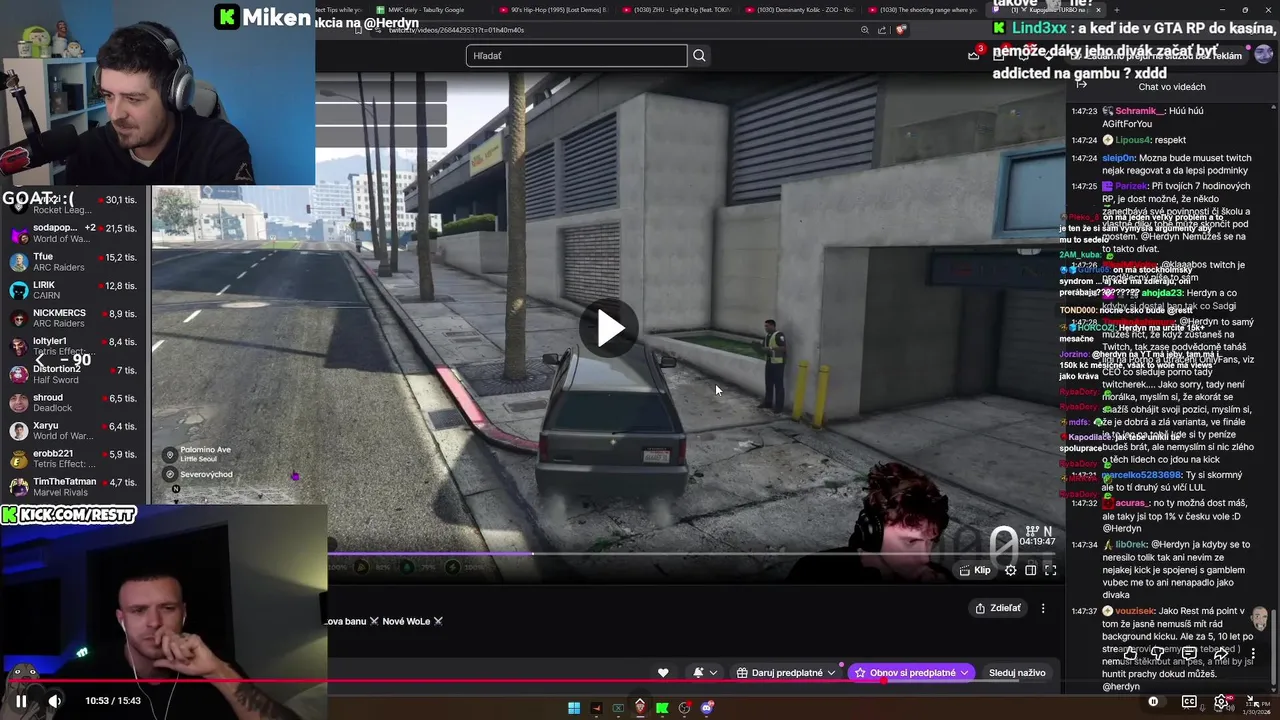This screenshot has width=1280, height=720.
Task: Switch to the Dominanty Košic ZOO tab
Action: (800, 10)
